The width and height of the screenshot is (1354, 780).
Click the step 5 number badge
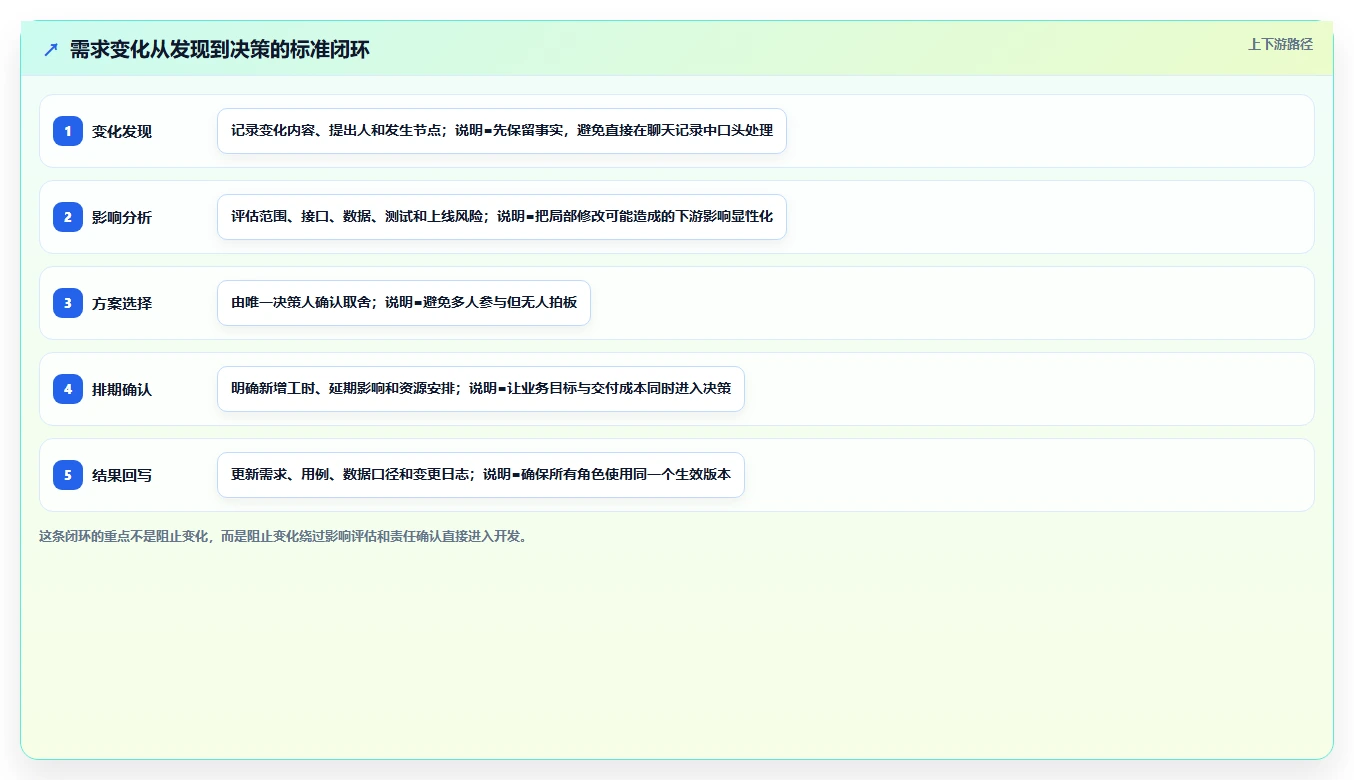68,475
